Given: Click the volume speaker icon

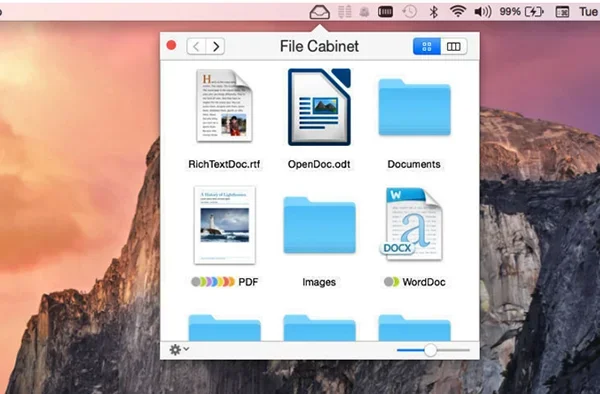Looking at the screenshot, I should pos(483,12).
